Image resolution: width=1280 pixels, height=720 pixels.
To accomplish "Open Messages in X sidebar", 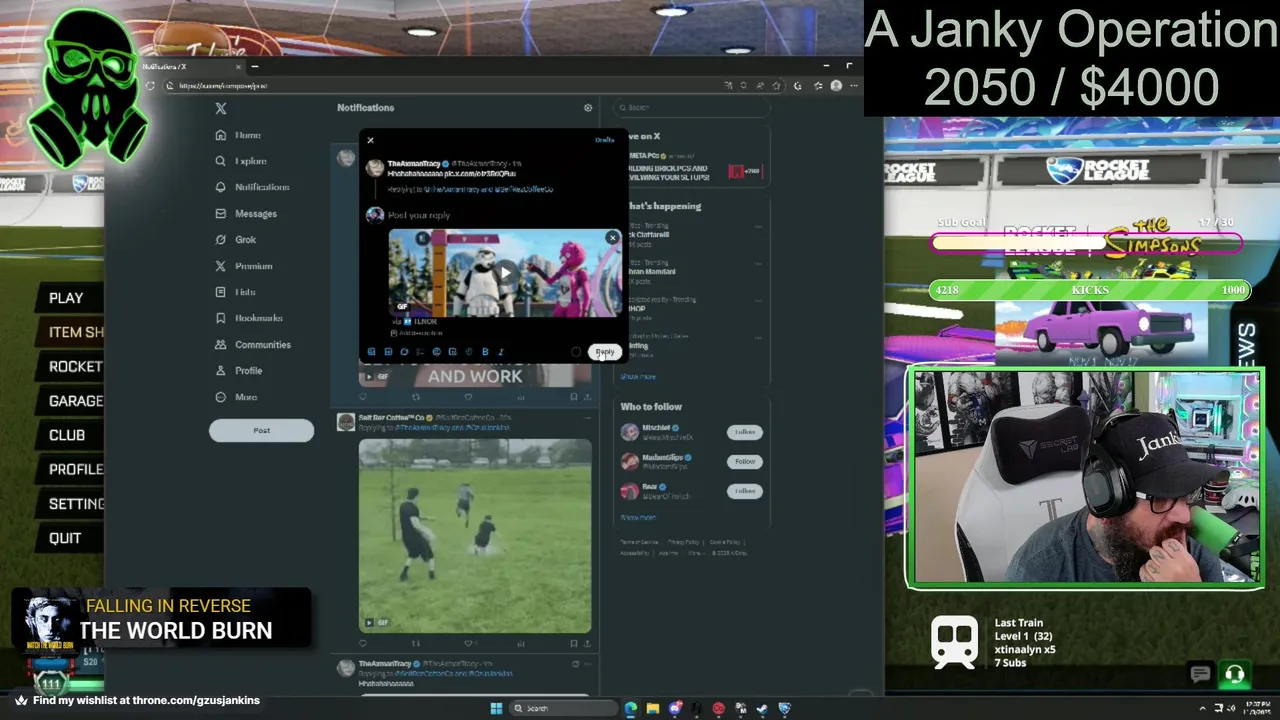I will pyautogui.click(x=246, y=214).
